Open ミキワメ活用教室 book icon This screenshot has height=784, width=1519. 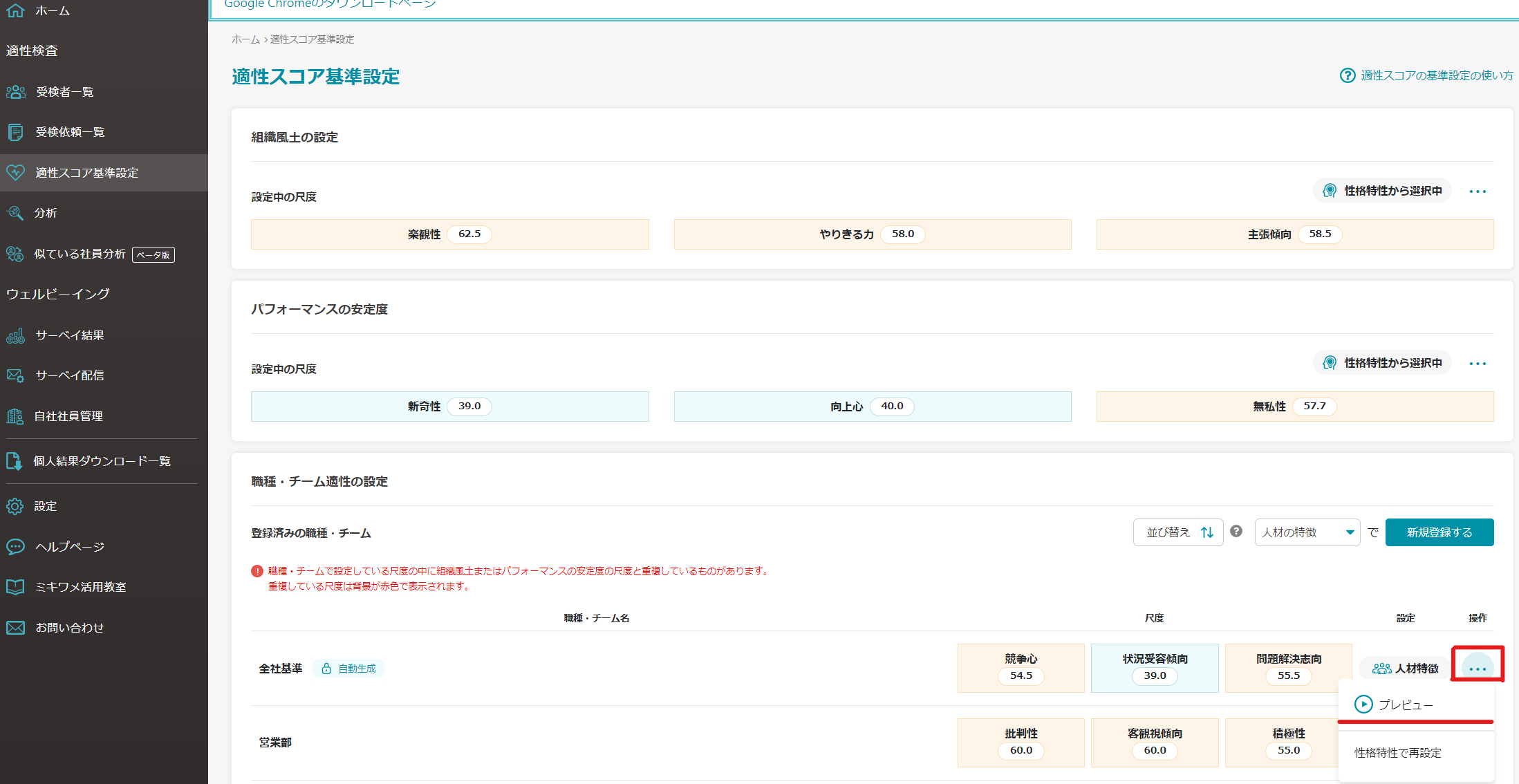pos(15,587)
